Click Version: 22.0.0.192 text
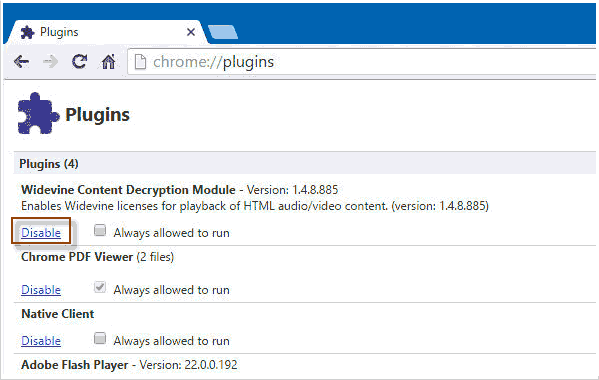The width and height of the screenshot is (599, 380). [x=188, y=365]
